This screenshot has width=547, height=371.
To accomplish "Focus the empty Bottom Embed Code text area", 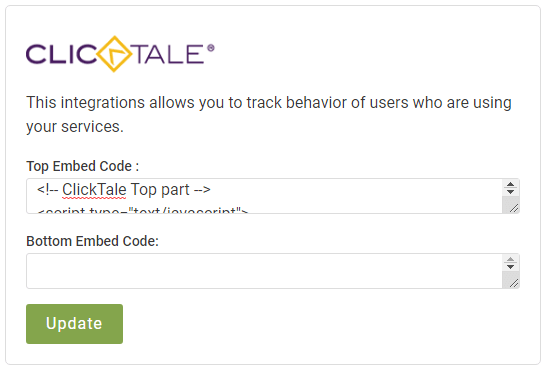I will point(264,271).
